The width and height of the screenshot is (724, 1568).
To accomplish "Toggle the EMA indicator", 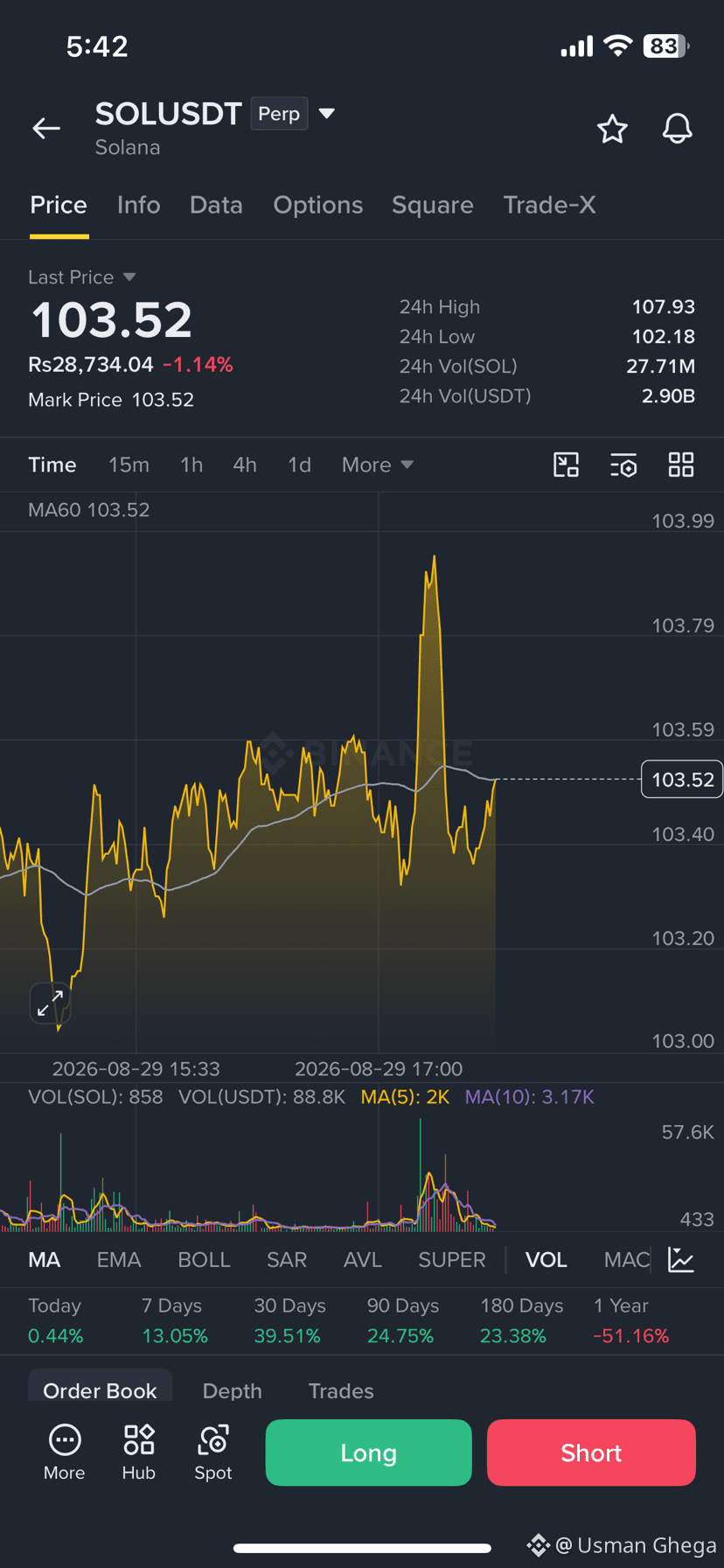I will [119, 1260].
